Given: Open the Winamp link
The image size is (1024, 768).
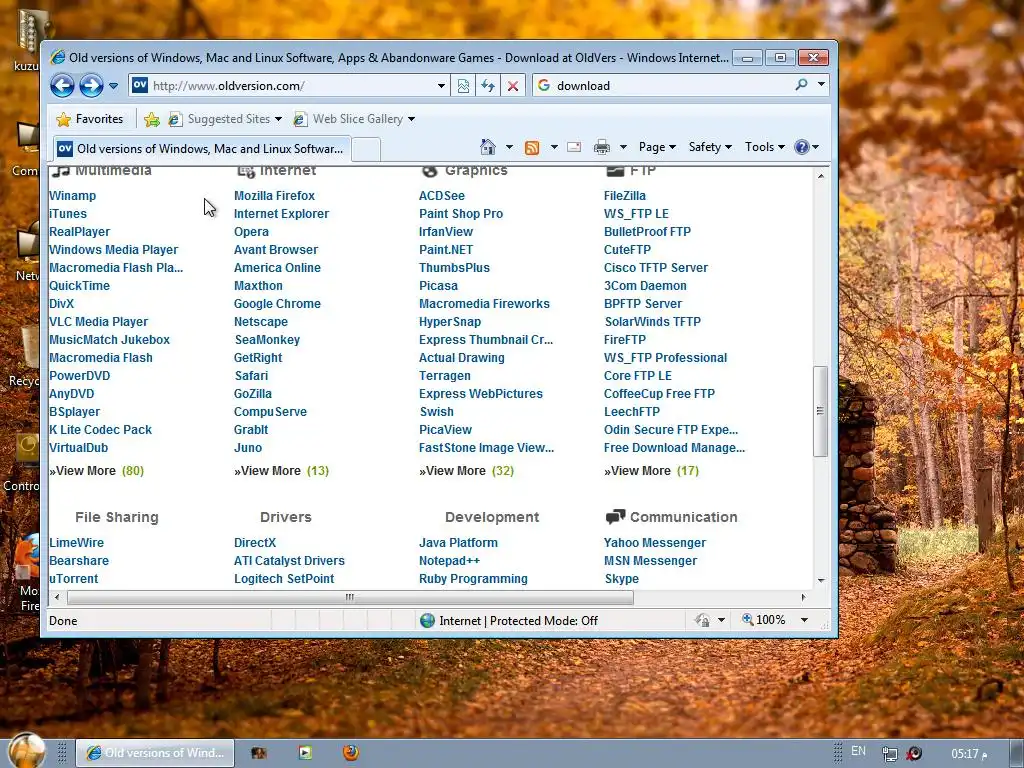Looking at the screenshot, I should click(x=72, y=196).
